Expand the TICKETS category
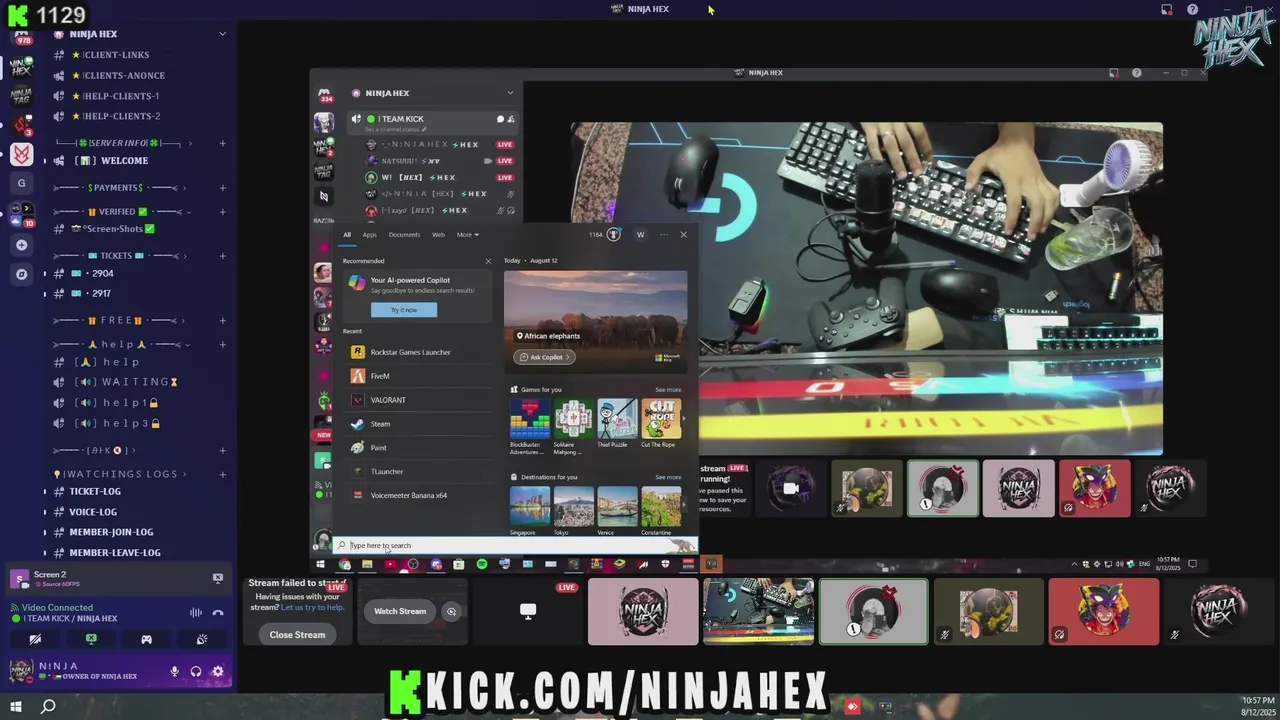Screen dimensions: 1280x720 point(117,256)
